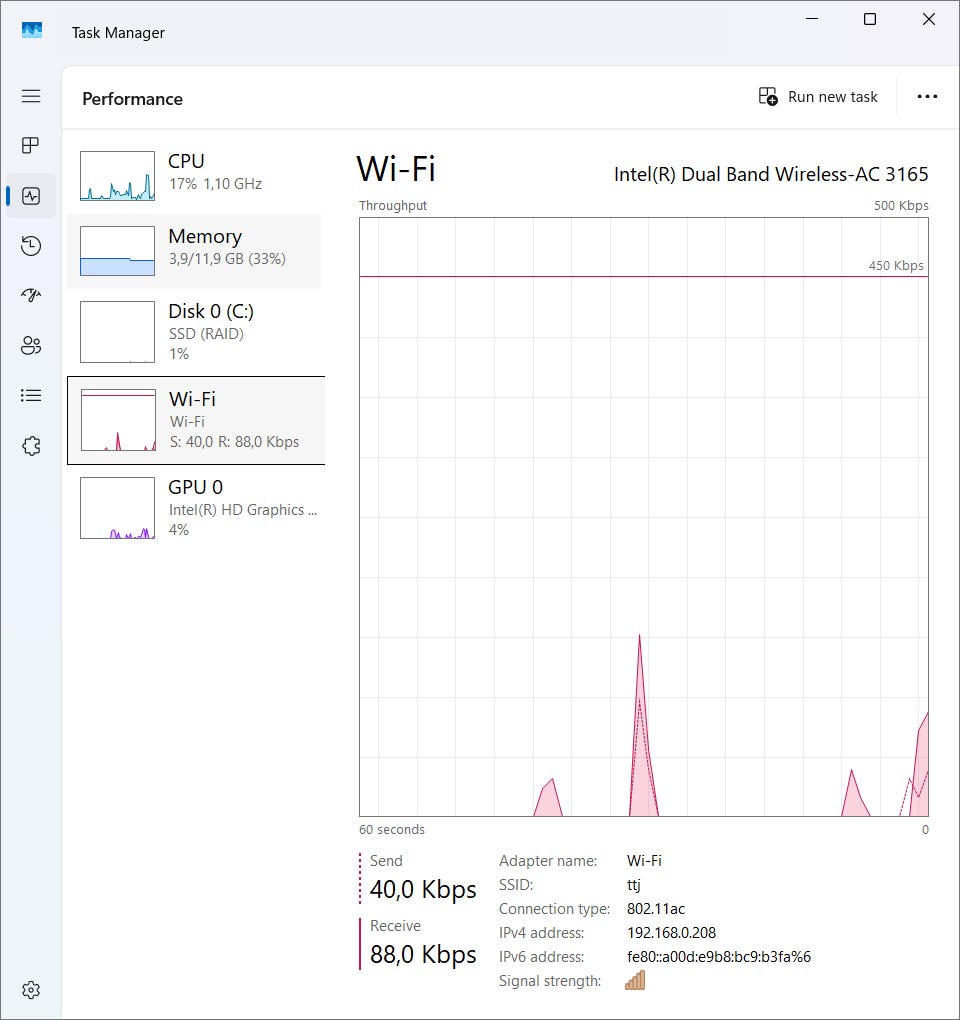The width and height of the screenshot is (960, 1020).
Task: Click the GPU 0 mini graph thumbnail
Action: point(118,508)
